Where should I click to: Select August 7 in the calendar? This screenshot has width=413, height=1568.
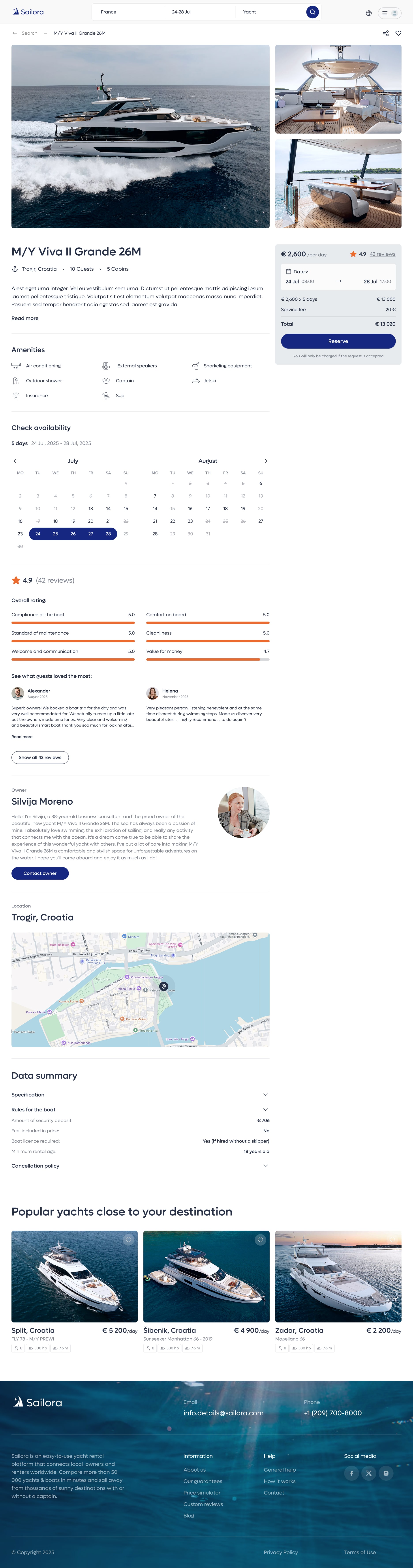155,496
